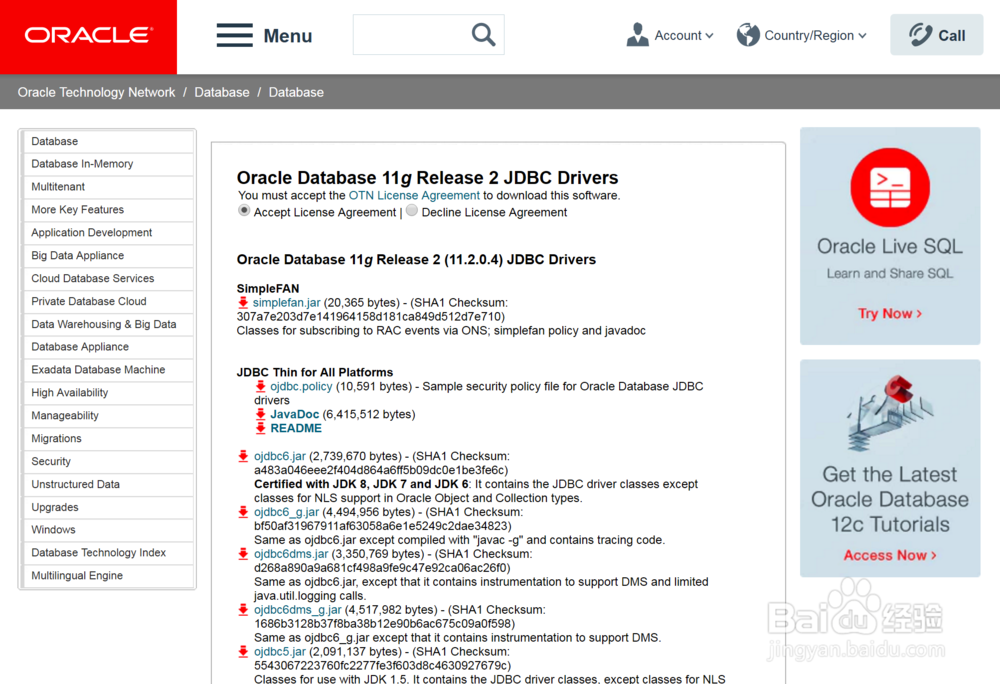Screen dimensions: 1000x684
Task: Open Database Technology Index sidebar item
Action: coord(108,553)
